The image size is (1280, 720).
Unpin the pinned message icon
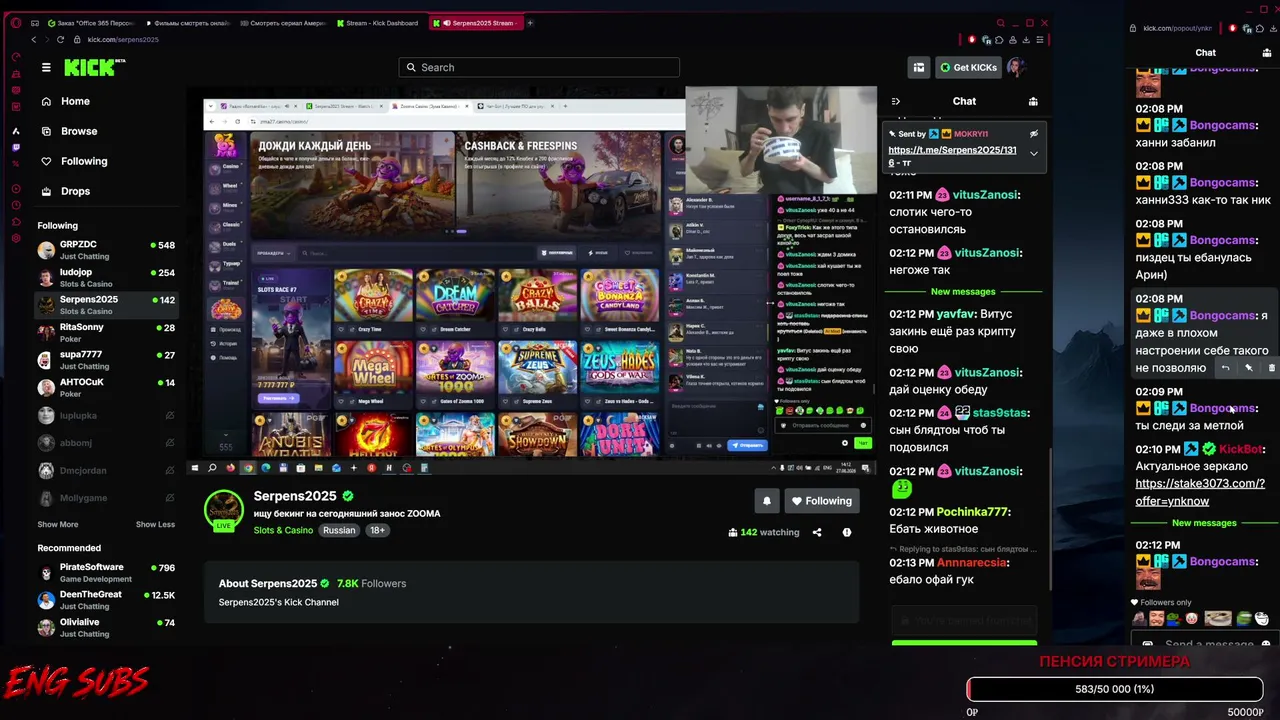pyautogui.click(x=1034, y=133)
